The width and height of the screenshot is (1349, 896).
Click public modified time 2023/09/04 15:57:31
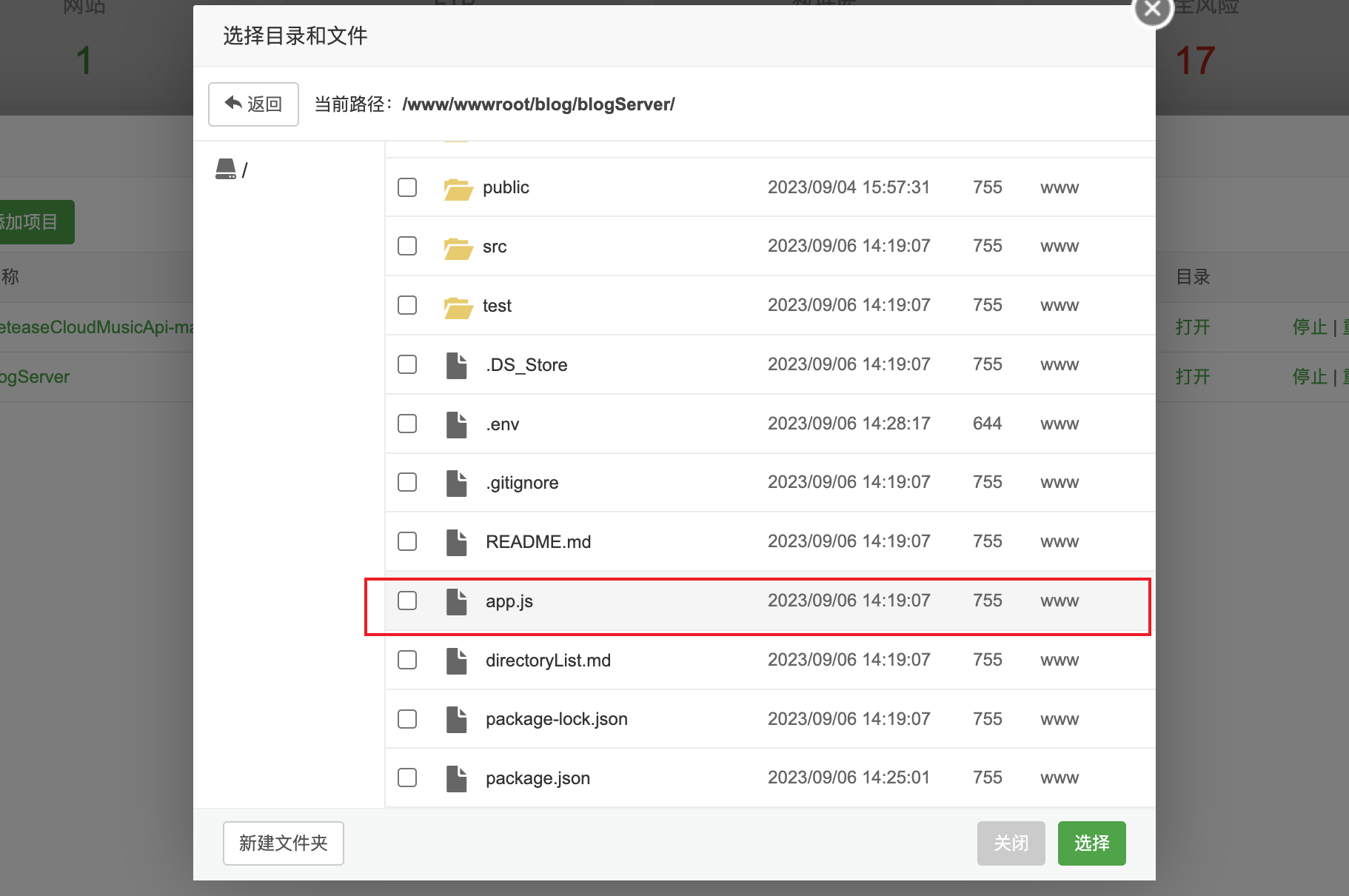[x=848, y=187]
